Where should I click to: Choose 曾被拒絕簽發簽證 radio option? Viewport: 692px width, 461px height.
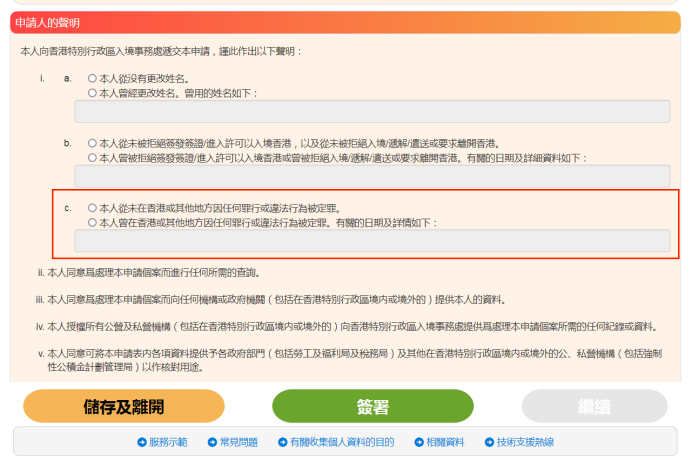click(92, 157)
